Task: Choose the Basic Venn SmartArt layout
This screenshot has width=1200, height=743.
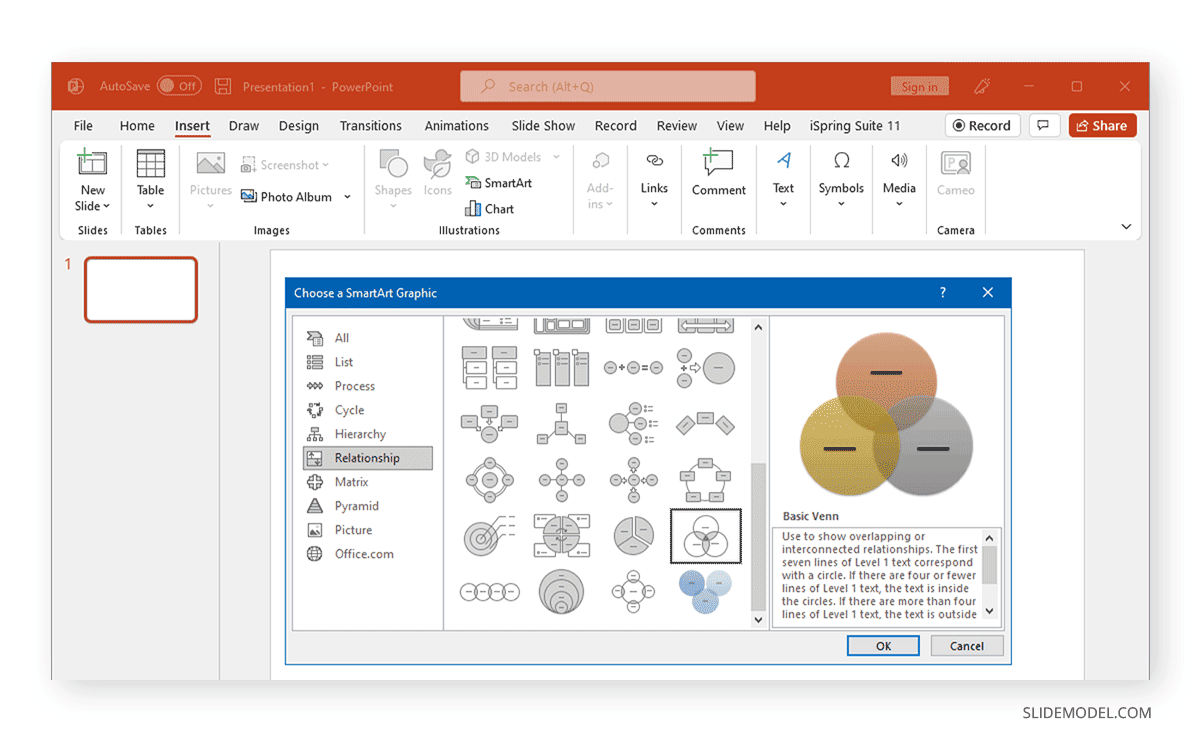Action: click(x=706, y=536)
